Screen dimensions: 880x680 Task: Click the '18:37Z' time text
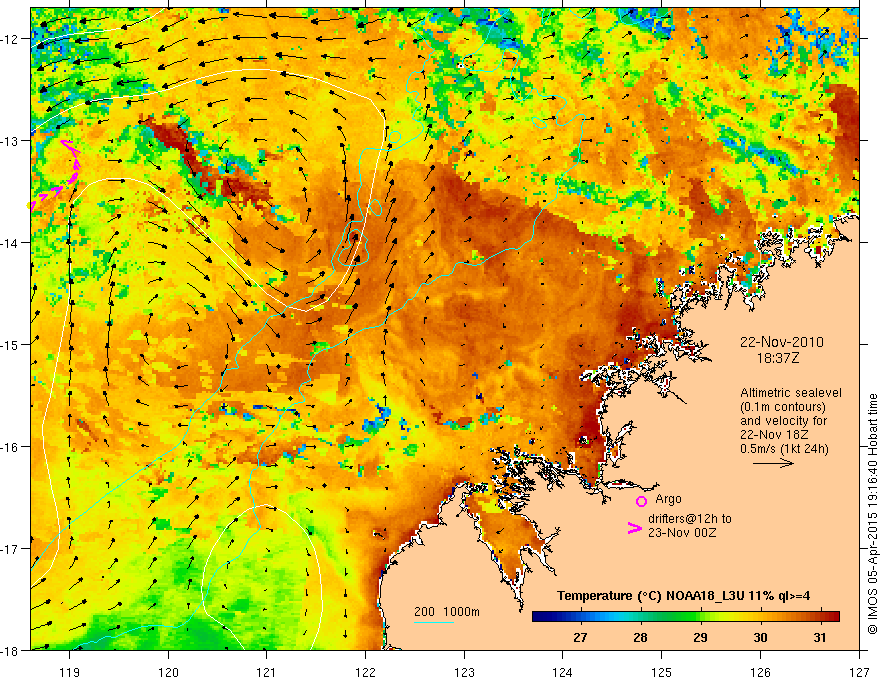pos(777,357)
